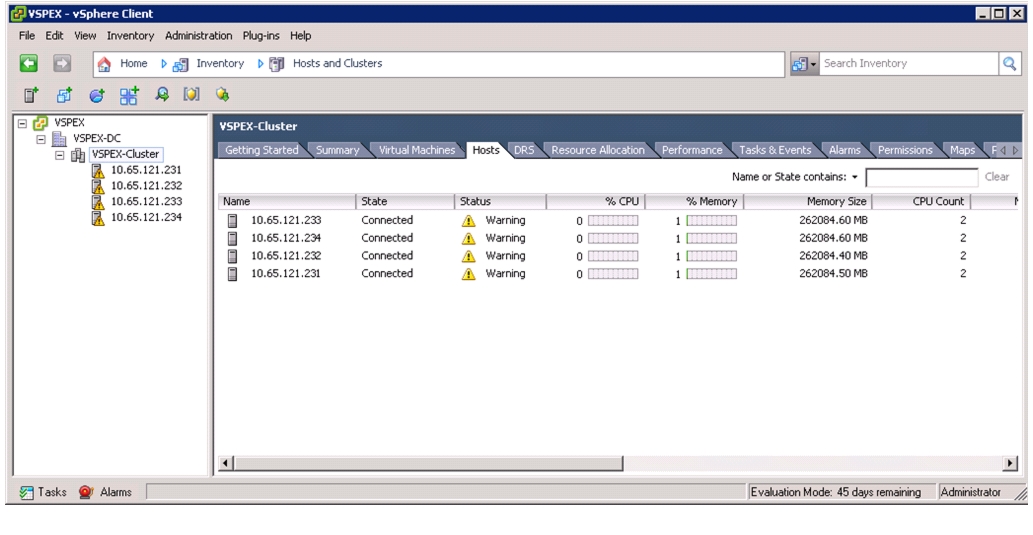Click the first toolbar icon below Back arrow

pos(32,96)
